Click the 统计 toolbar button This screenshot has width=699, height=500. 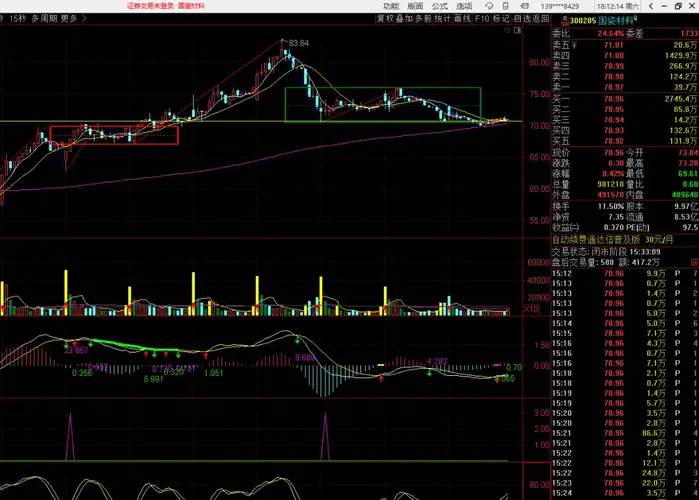tap(443, 19)
